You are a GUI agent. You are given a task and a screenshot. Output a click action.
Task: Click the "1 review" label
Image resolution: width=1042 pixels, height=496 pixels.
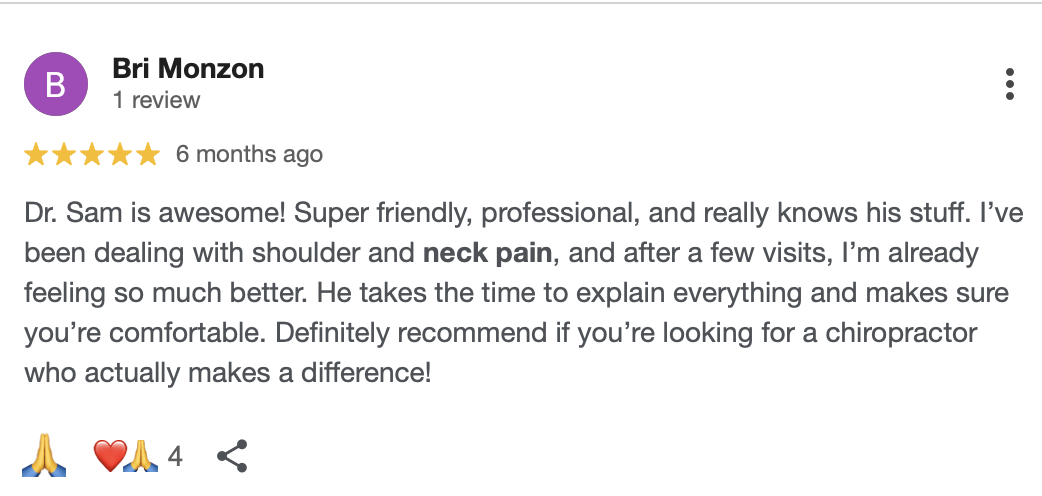click(x=156, y=100)
